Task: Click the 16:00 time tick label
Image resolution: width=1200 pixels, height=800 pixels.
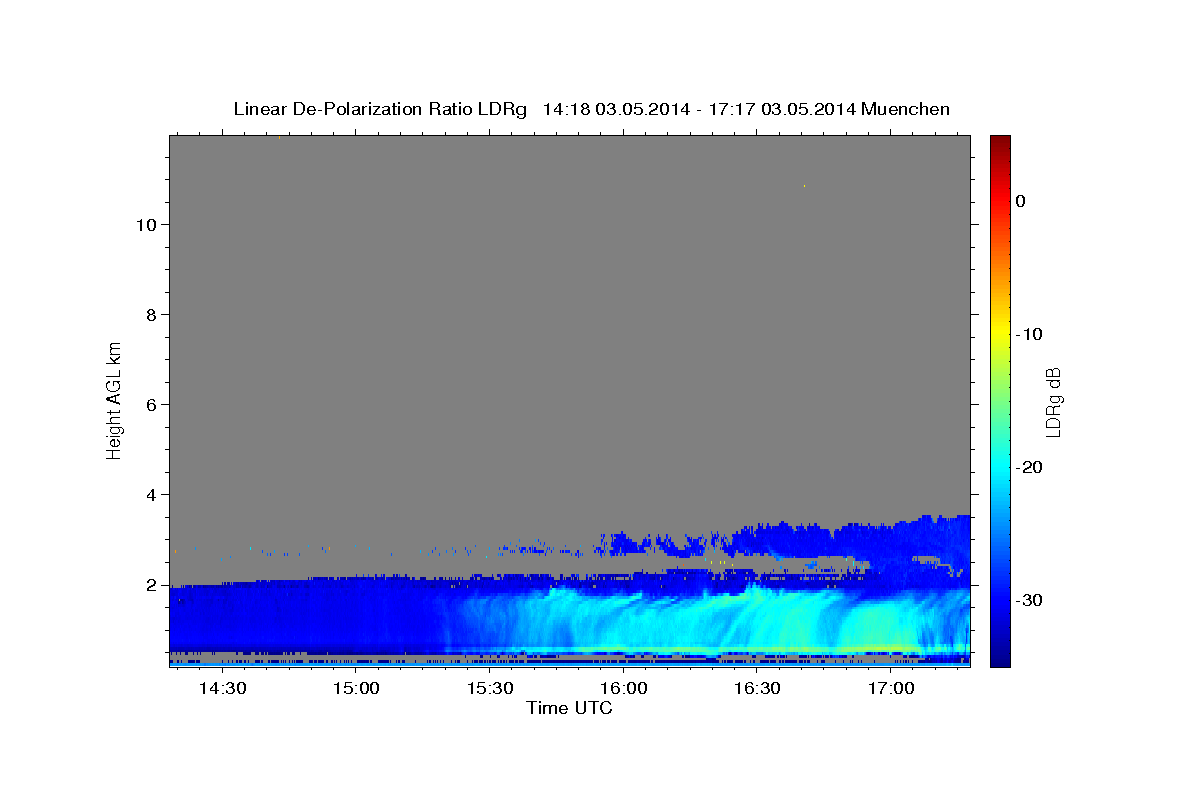Action: pyautogui.click(x=623, y=689)
